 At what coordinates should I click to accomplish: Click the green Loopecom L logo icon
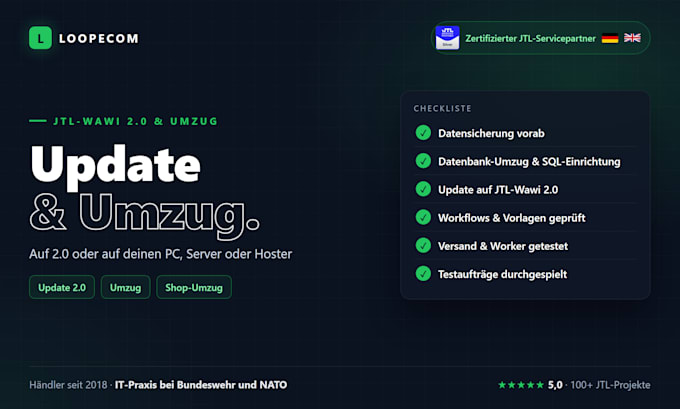(x=40, y=38)
